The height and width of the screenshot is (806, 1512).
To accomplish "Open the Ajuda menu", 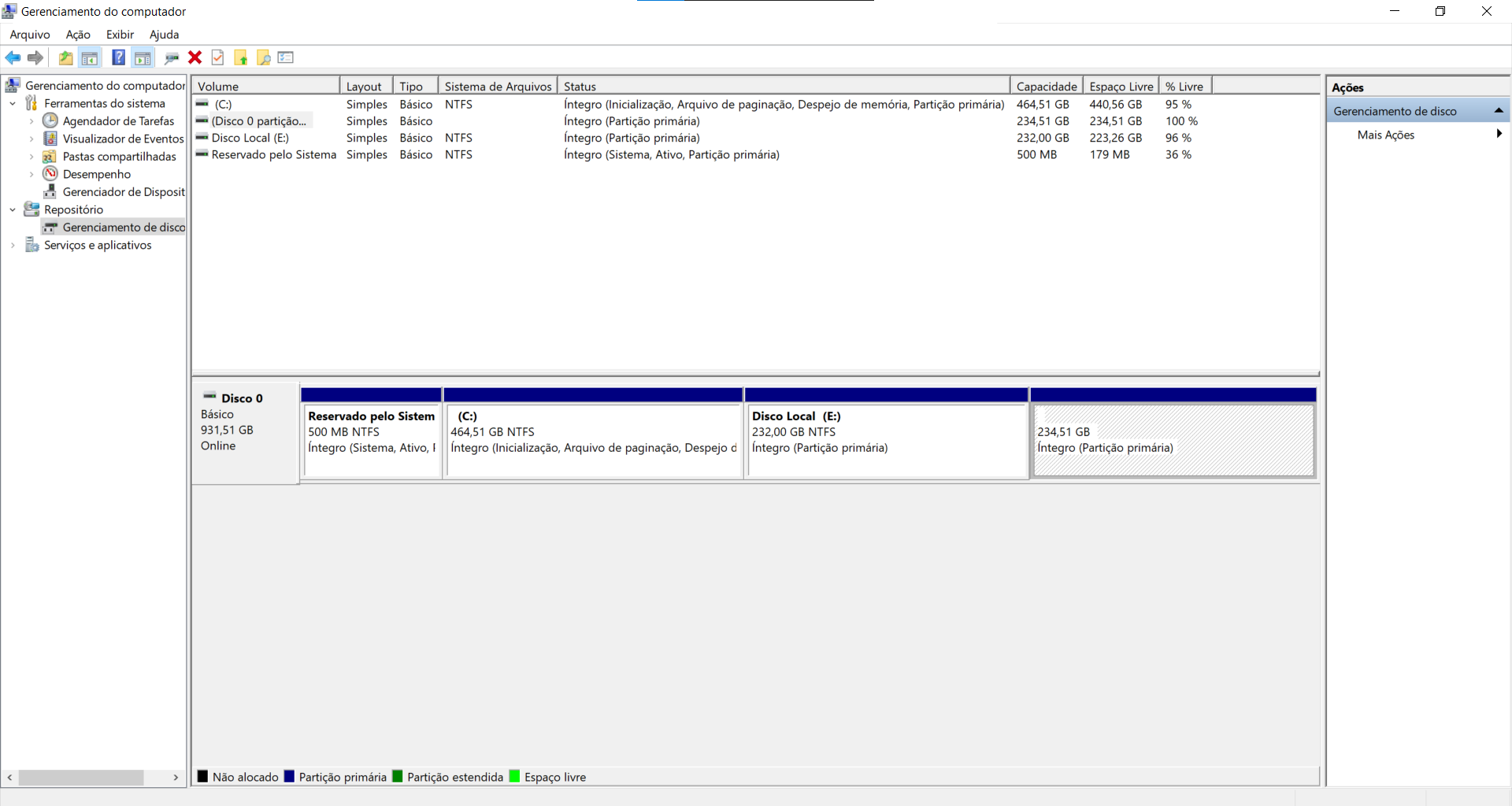I will coord(165,35).
